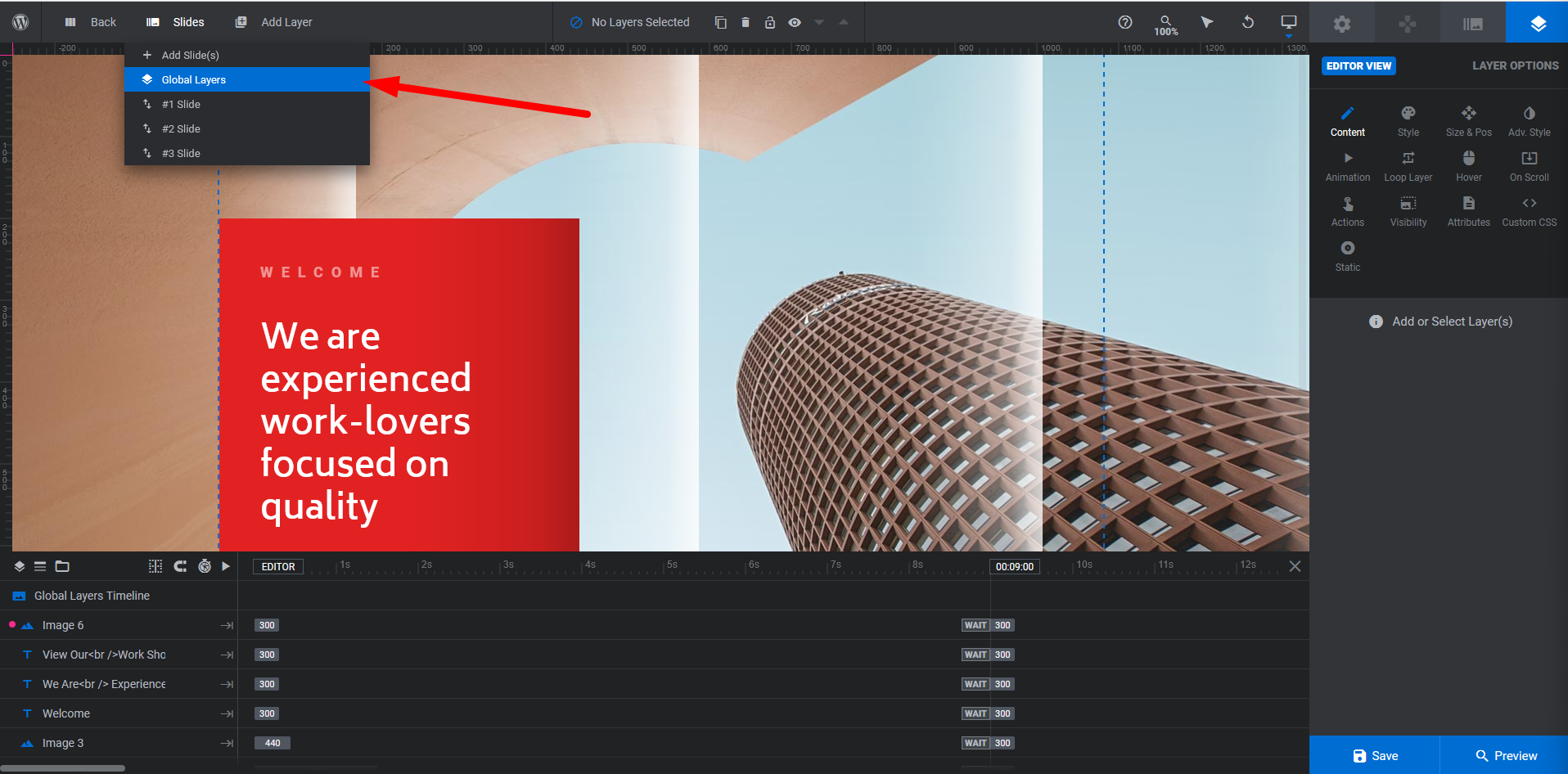Open the Actions layer option
The image size is (1568, 774).
click(x=1348, y=211)
